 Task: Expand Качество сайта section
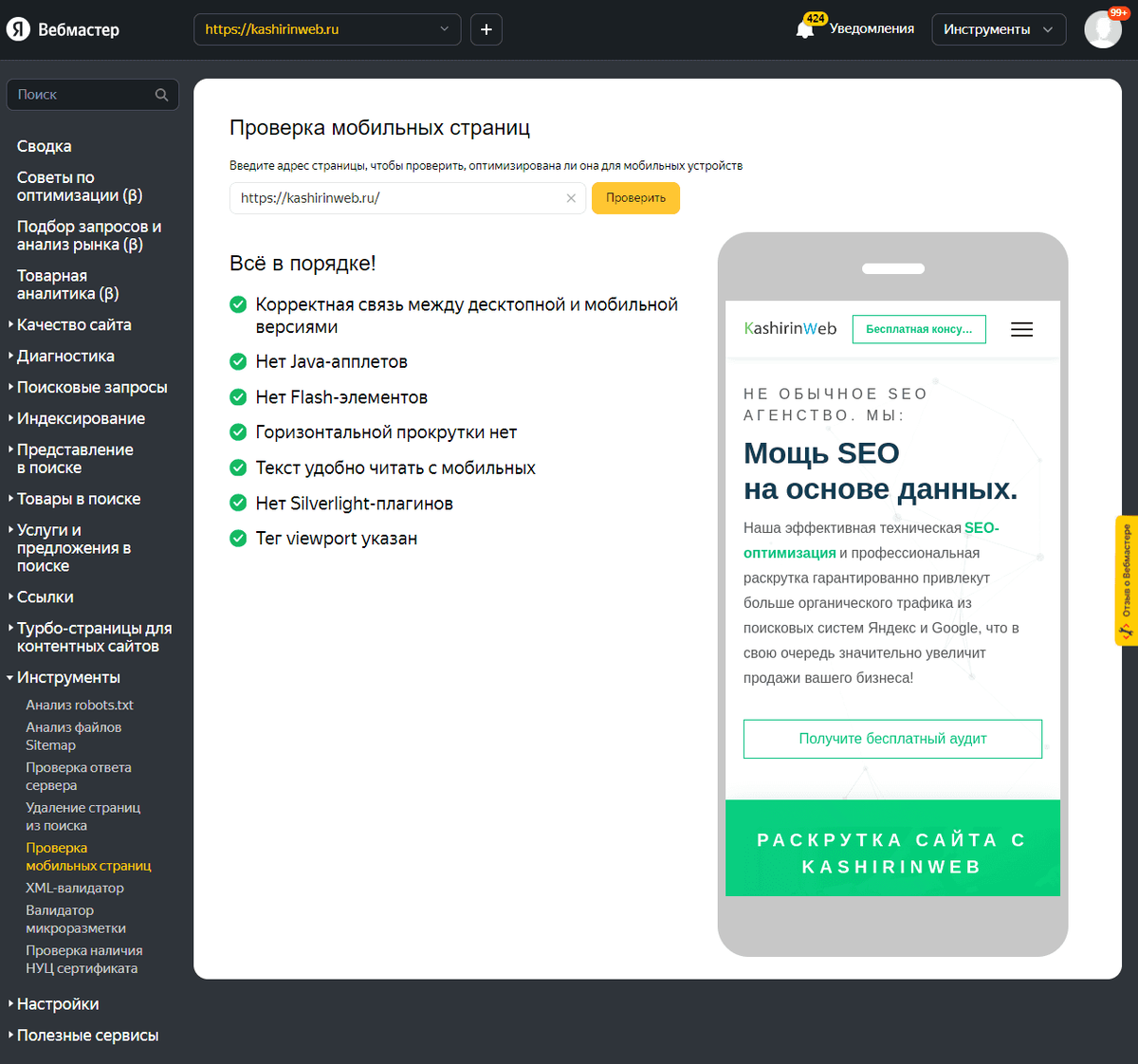[73, 324]
